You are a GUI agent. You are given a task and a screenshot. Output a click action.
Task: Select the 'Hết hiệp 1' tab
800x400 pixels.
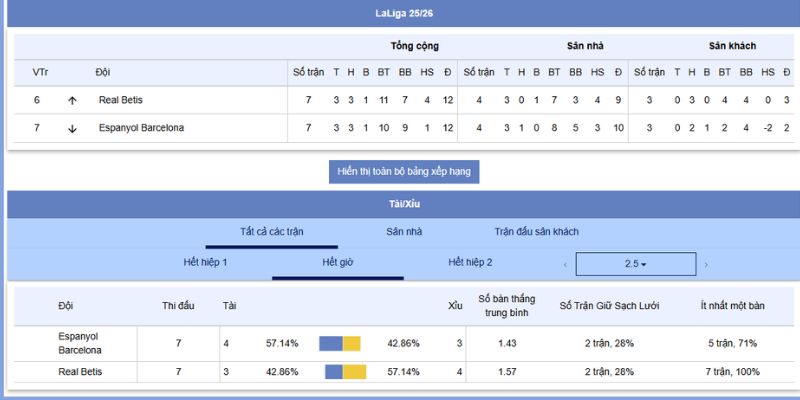[x=205, y=262]
